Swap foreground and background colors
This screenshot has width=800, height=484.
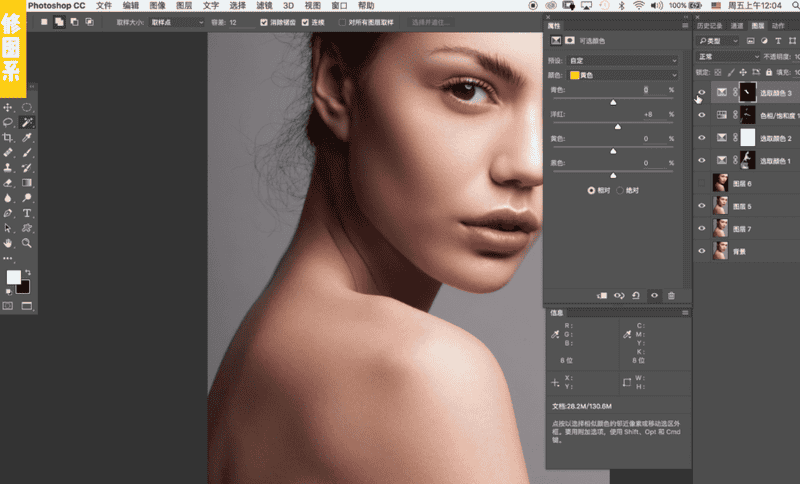point(28,273)
